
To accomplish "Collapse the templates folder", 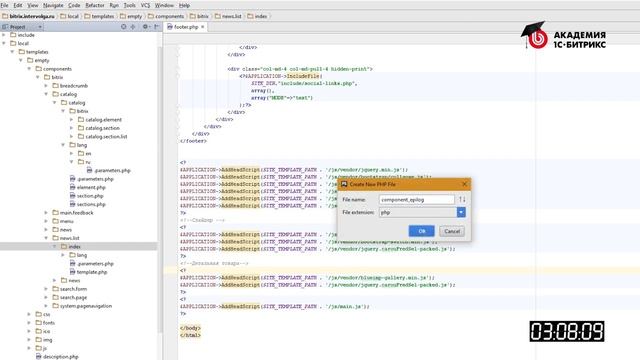I will (x=13, y=52).
